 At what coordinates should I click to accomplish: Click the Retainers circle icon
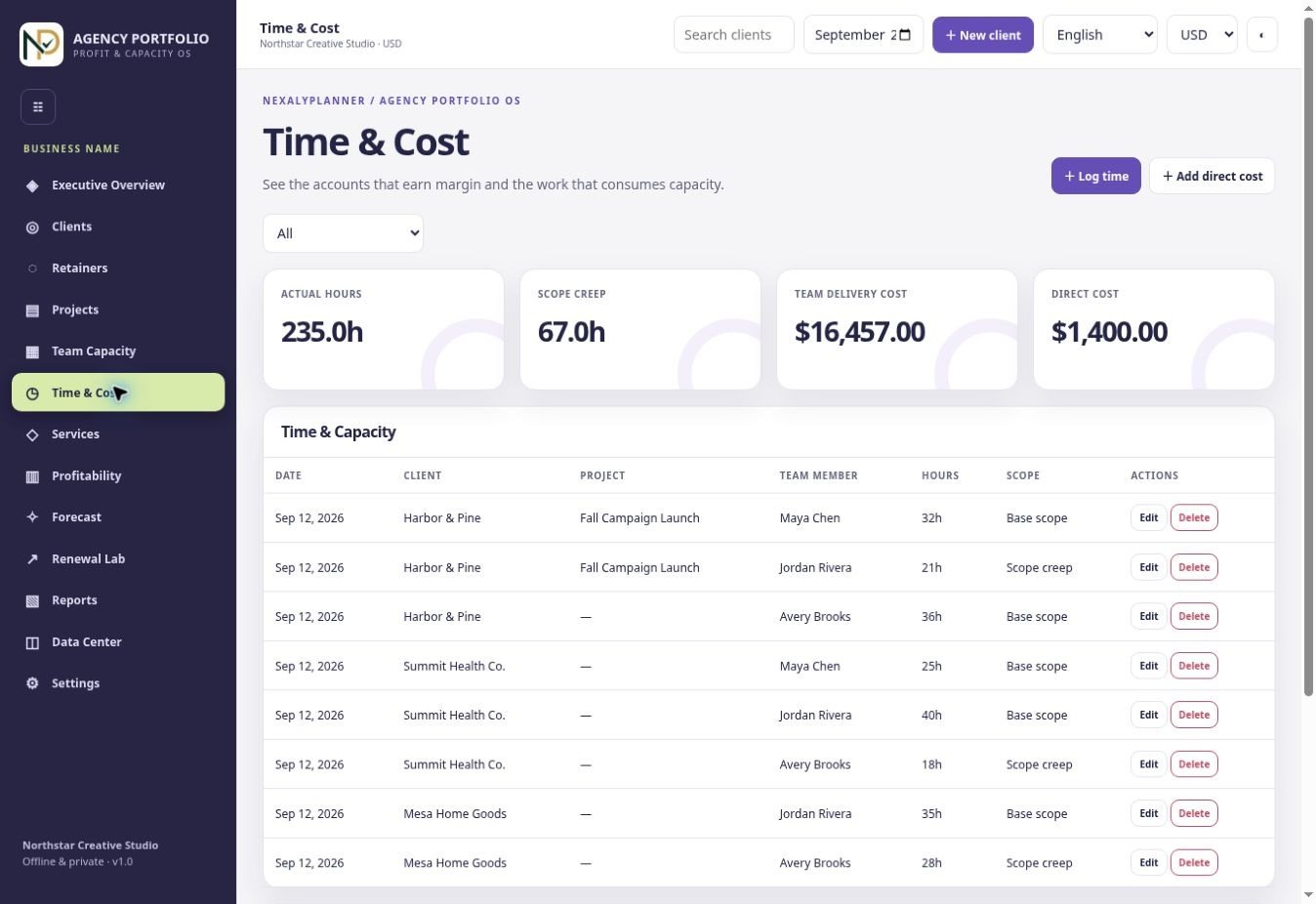click(32, 268)
